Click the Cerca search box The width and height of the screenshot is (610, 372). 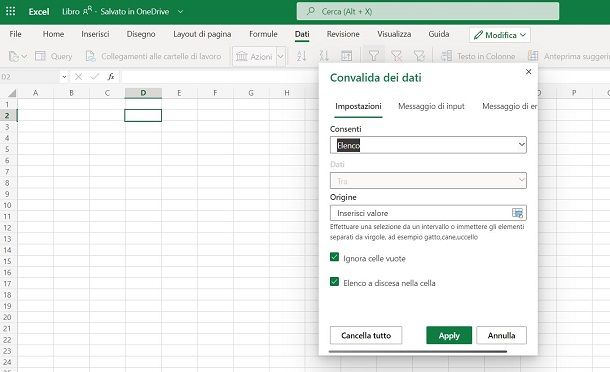428,11
